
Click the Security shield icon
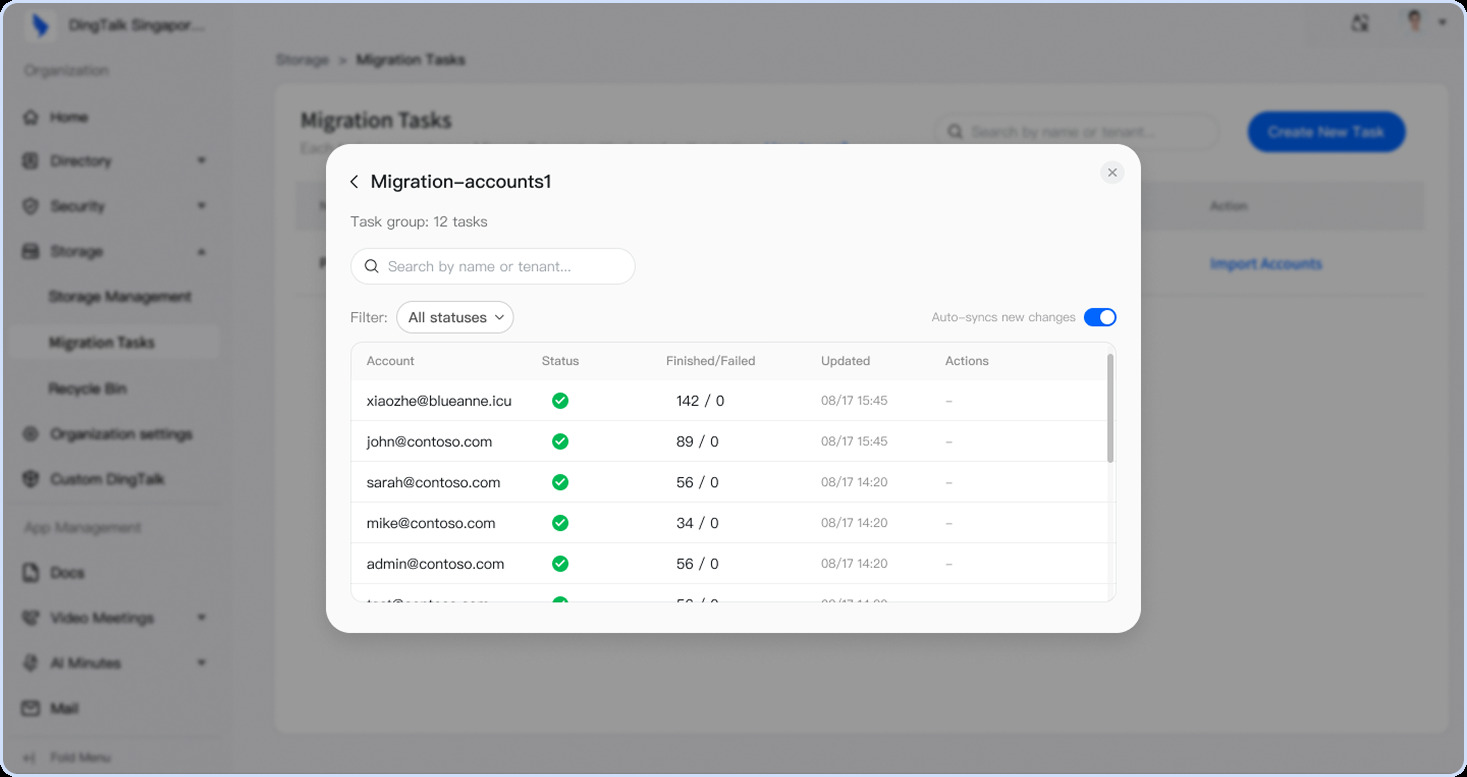click(x=31, y=206)
